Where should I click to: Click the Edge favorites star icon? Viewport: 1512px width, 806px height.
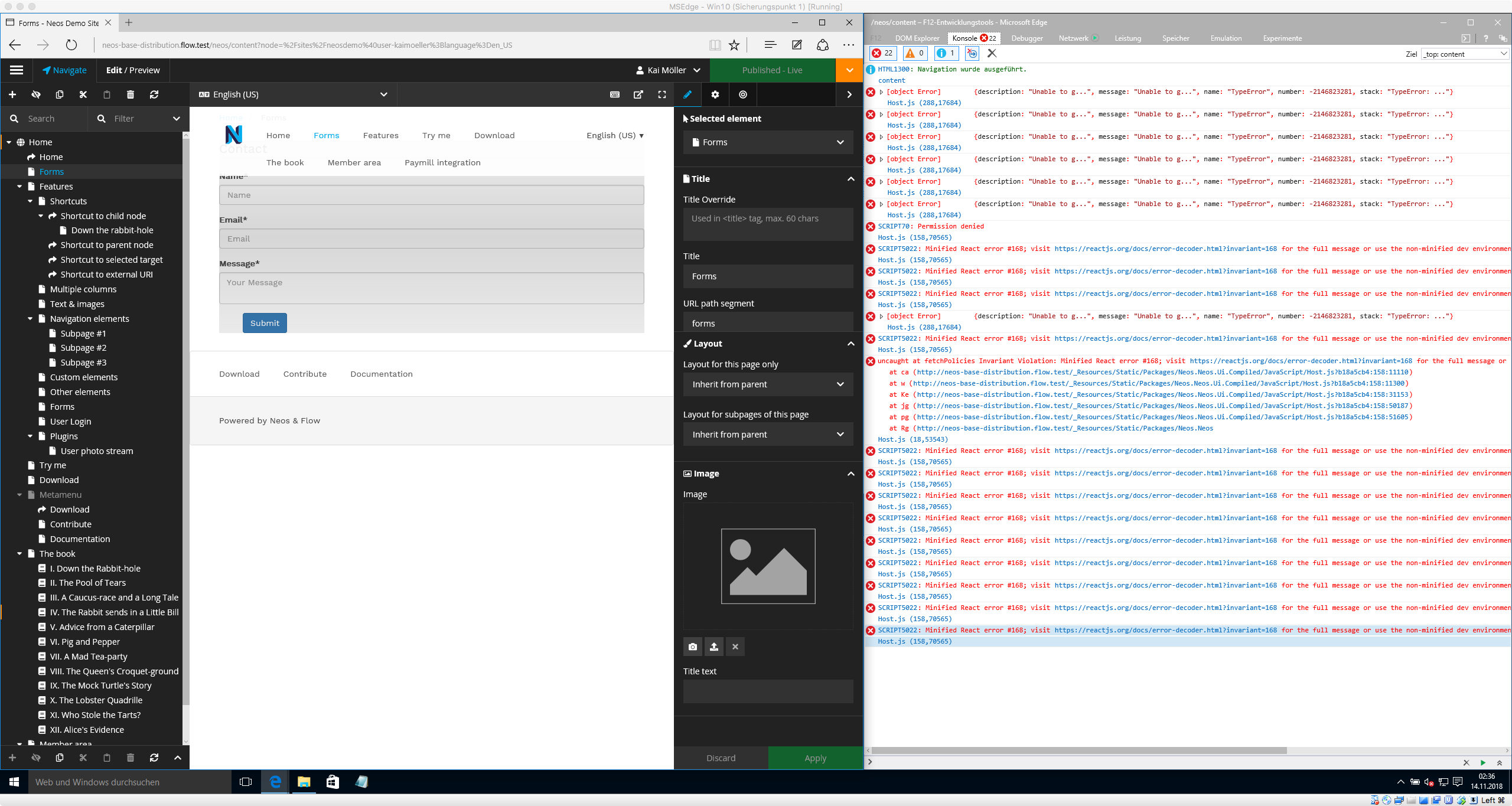pos(734,45)
